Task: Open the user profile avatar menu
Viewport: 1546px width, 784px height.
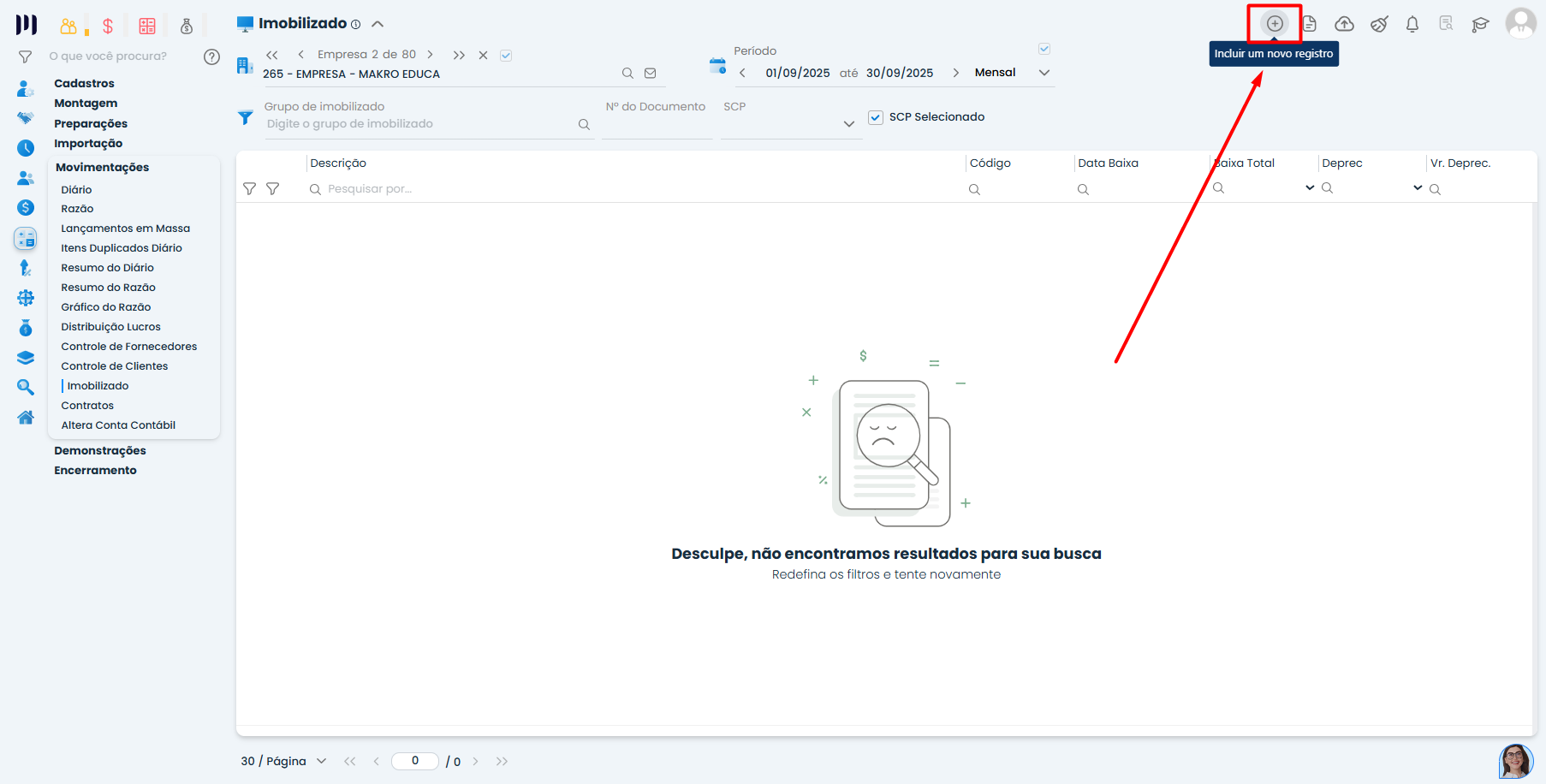Action: click(x=1521, y=23)
